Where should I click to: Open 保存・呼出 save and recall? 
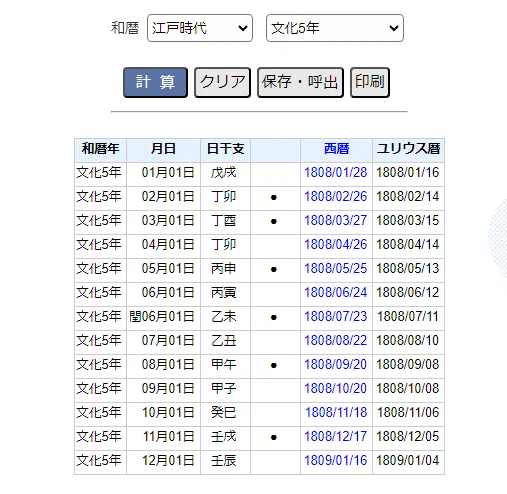pos(300,82)
